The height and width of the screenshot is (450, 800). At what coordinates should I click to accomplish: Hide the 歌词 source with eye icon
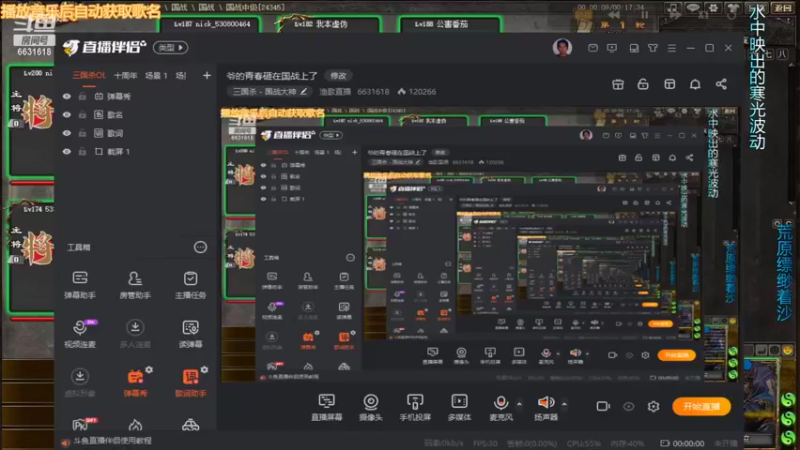(67, 133)
